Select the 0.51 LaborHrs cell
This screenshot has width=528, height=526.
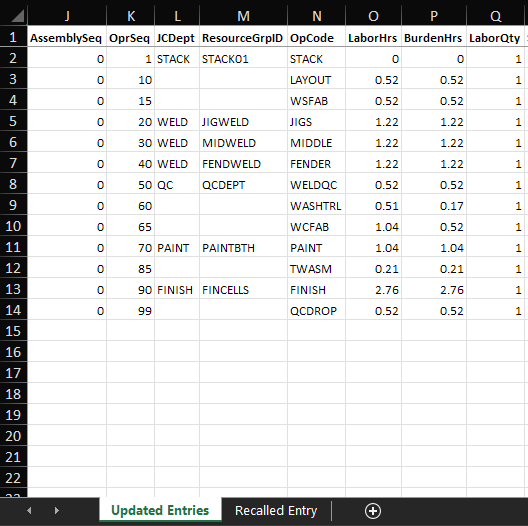click(x=373, y=205)
